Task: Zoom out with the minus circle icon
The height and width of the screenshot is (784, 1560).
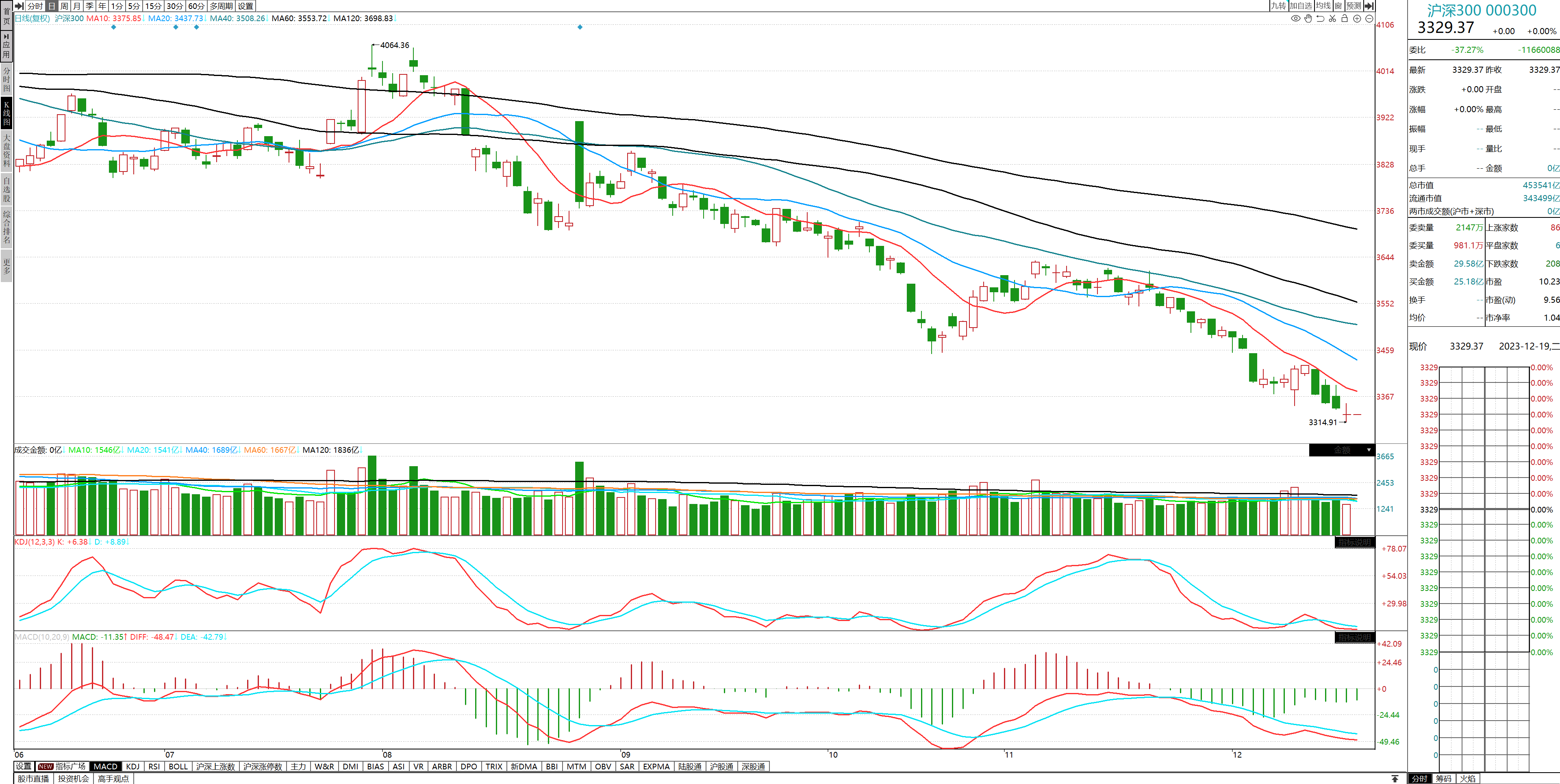Action: click(x=1369, y=19)
